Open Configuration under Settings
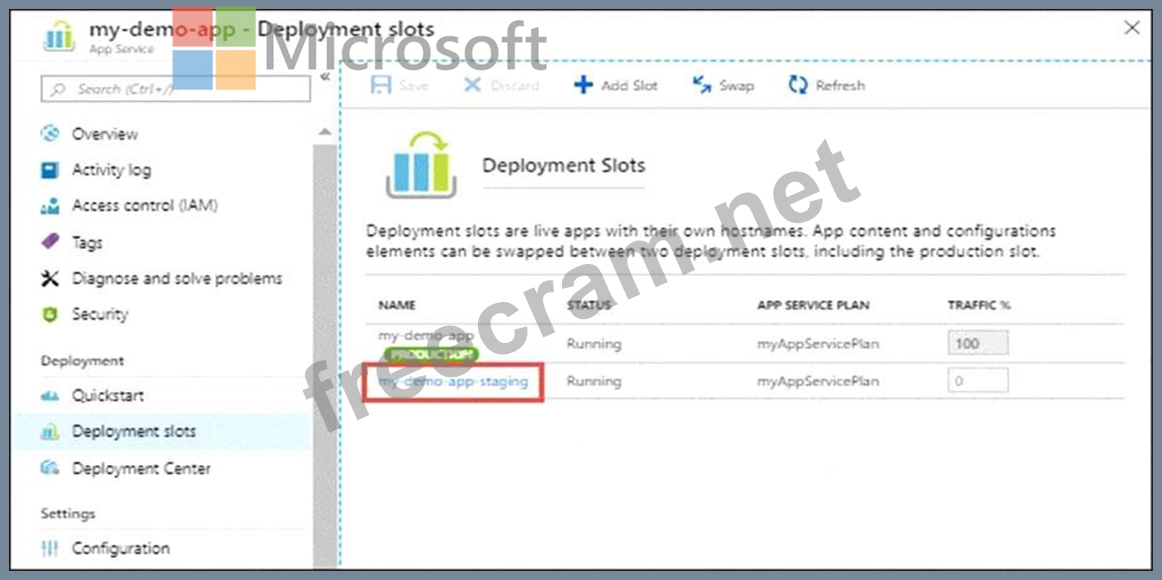The width and height of the screenshot is (1162, 580). [120, 548]
